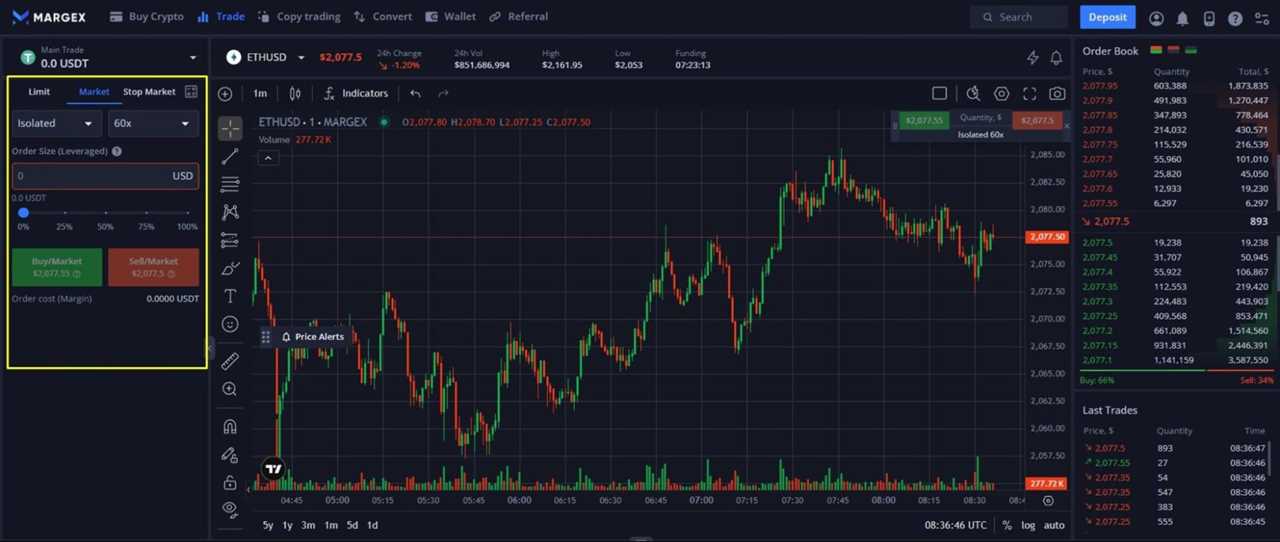Enter fullscreen chart mode

point(1029,93)
